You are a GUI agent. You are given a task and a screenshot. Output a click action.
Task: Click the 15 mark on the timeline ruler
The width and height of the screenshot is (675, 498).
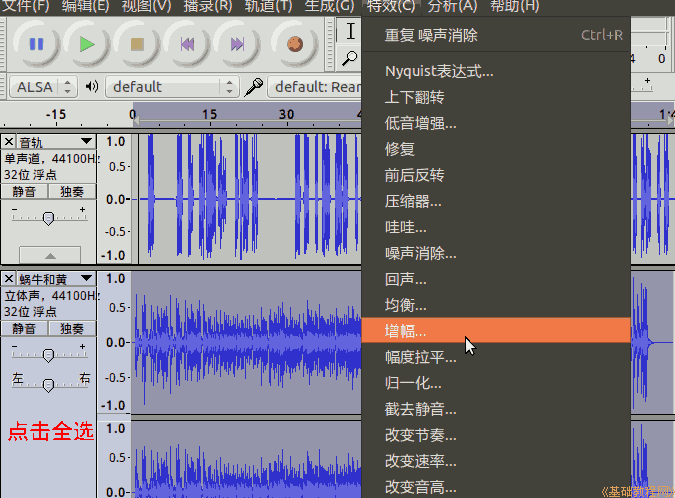(x=210, y=114)
